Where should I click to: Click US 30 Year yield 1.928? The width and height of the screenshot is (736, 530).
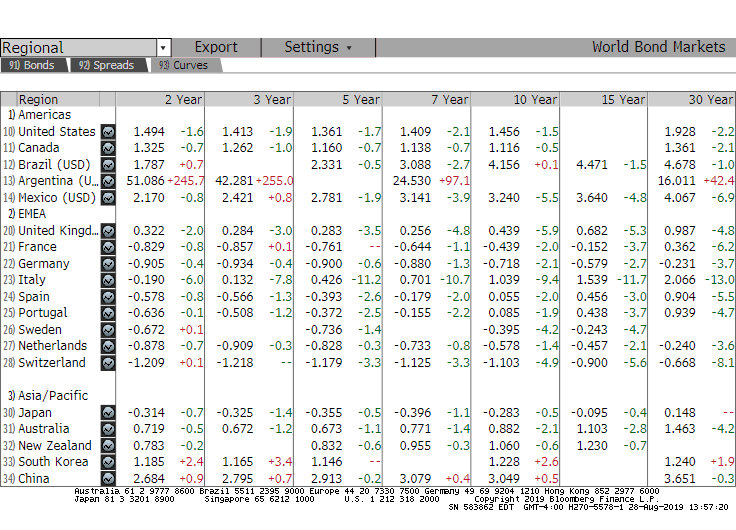(x=680, y=132)
